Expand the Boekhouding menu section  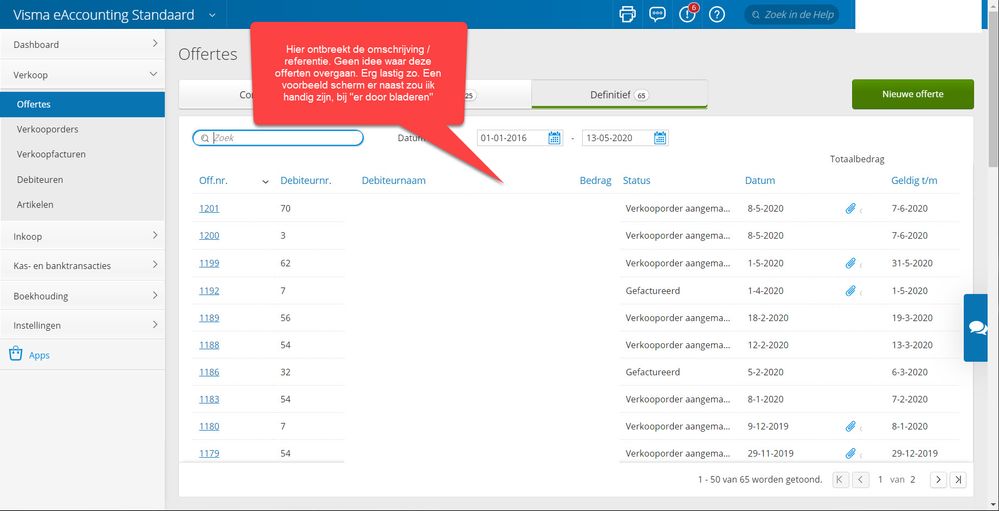click(155, 295)
